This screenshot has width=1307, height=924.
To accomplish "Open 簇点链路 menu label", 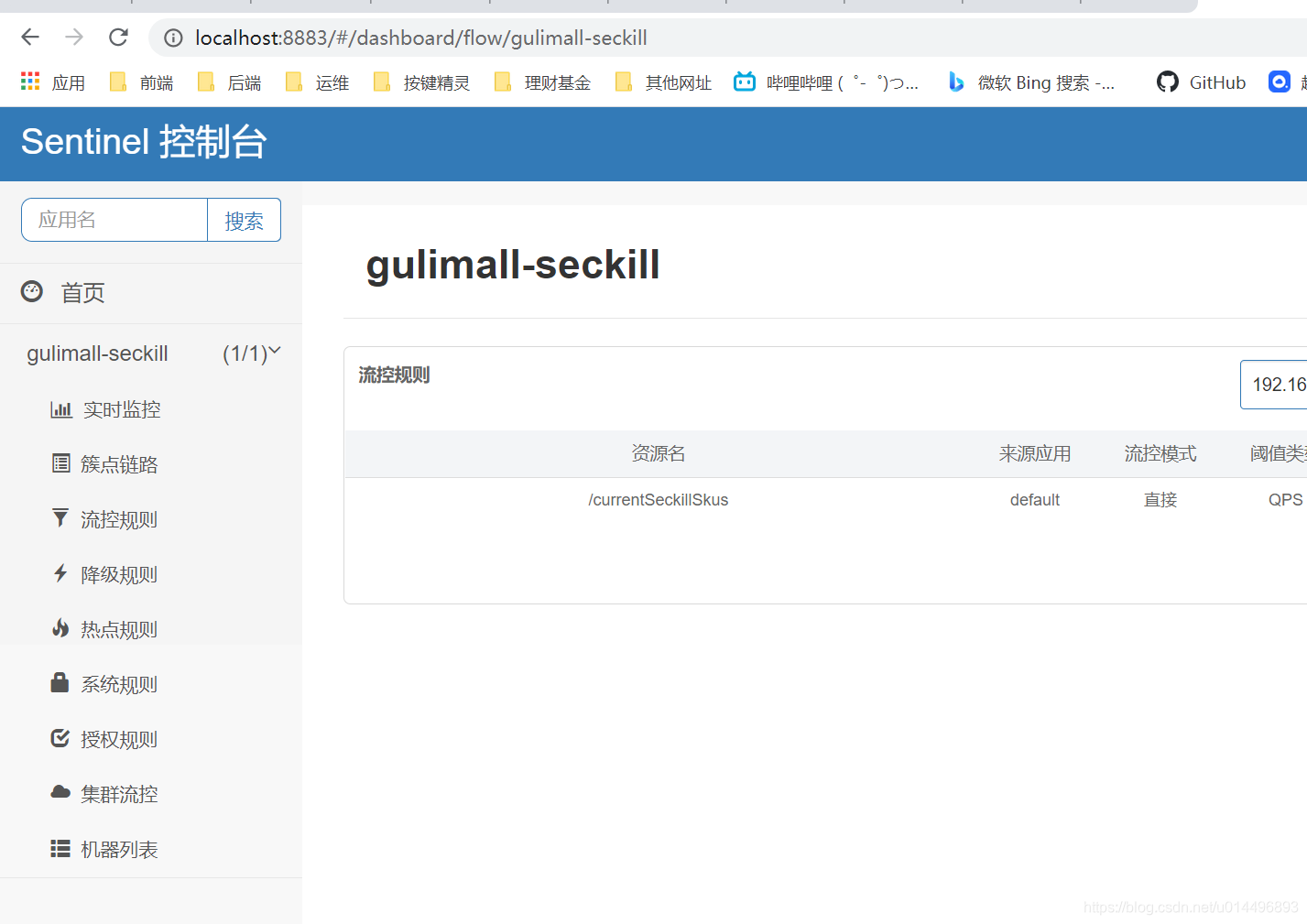I will click(119, 464).
